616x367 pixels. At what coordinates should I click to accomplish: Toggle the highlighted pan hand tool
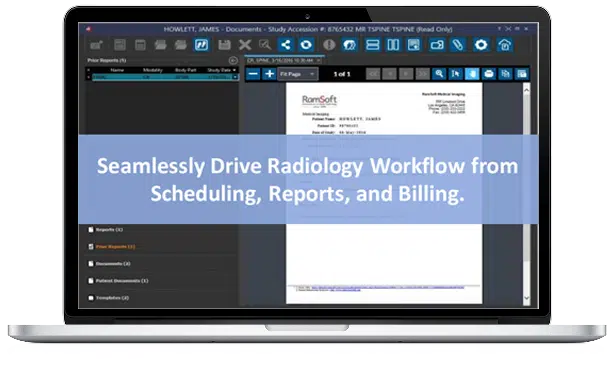472,74
